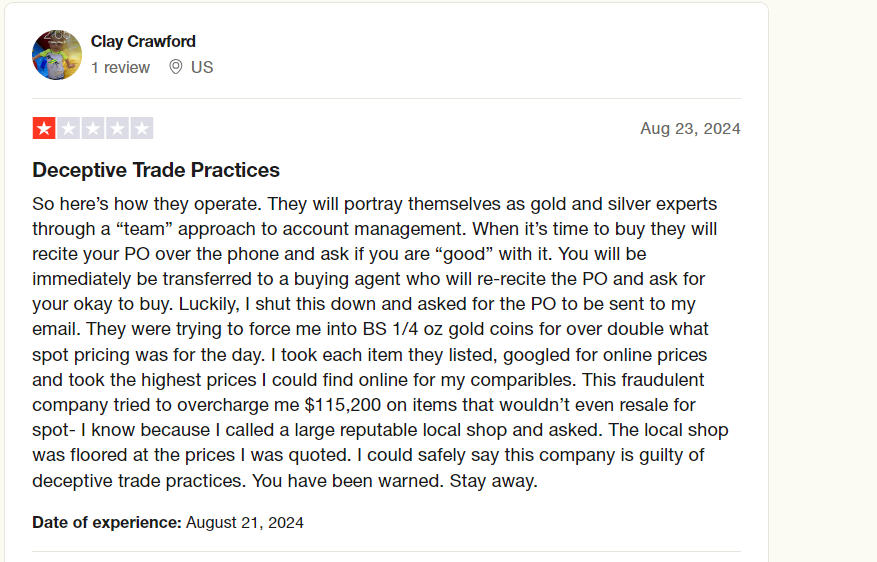Click the fifth grey rating star
The image size is (877, 562).
[142, 128]
